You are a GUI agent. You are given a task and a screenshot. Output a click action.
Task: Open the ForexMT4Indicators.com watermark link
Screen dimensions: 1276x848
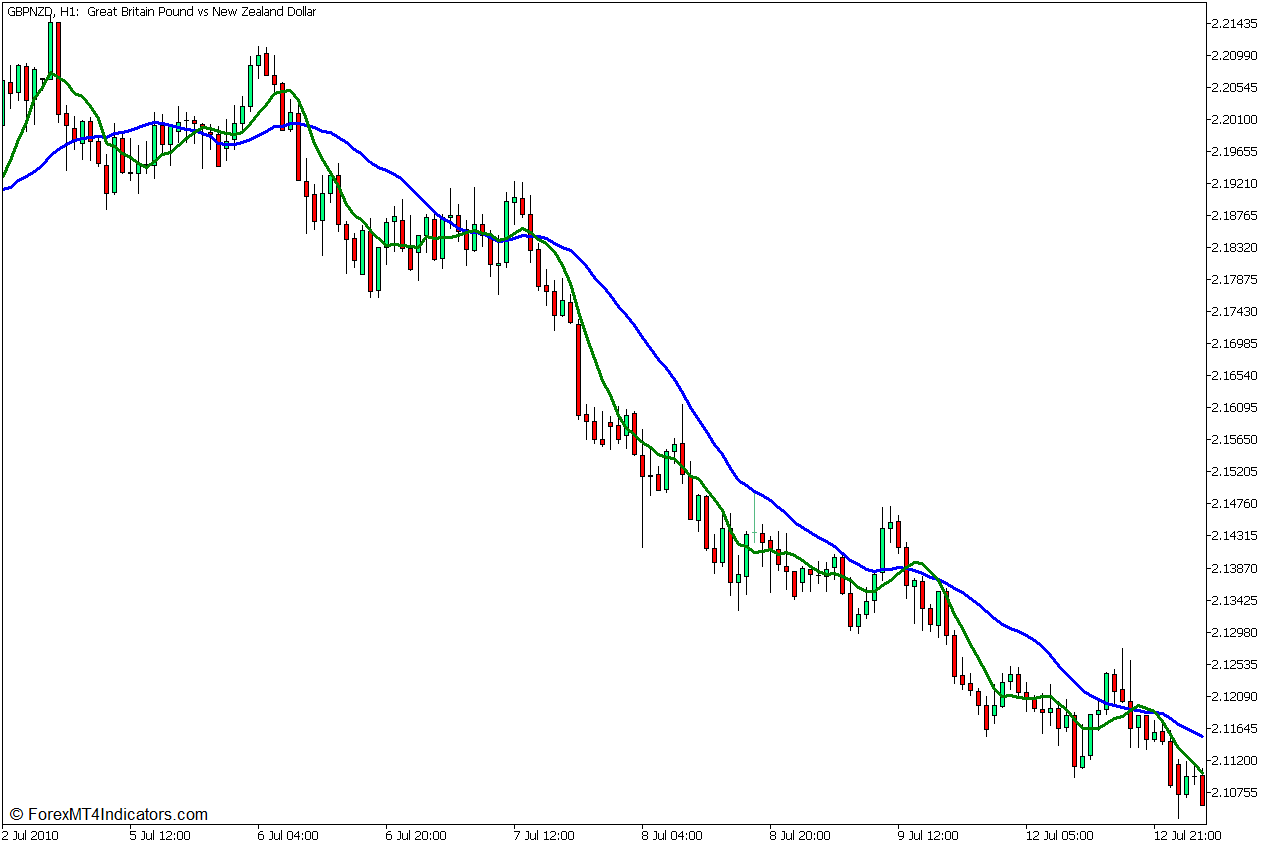pos(108,815)
